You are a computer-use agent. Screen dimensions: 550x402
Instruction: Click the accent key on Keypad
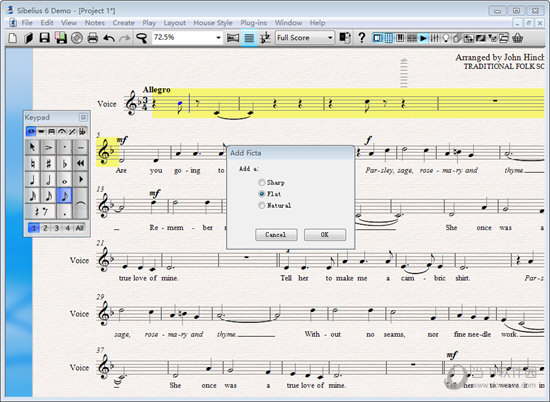pos(48,147)
